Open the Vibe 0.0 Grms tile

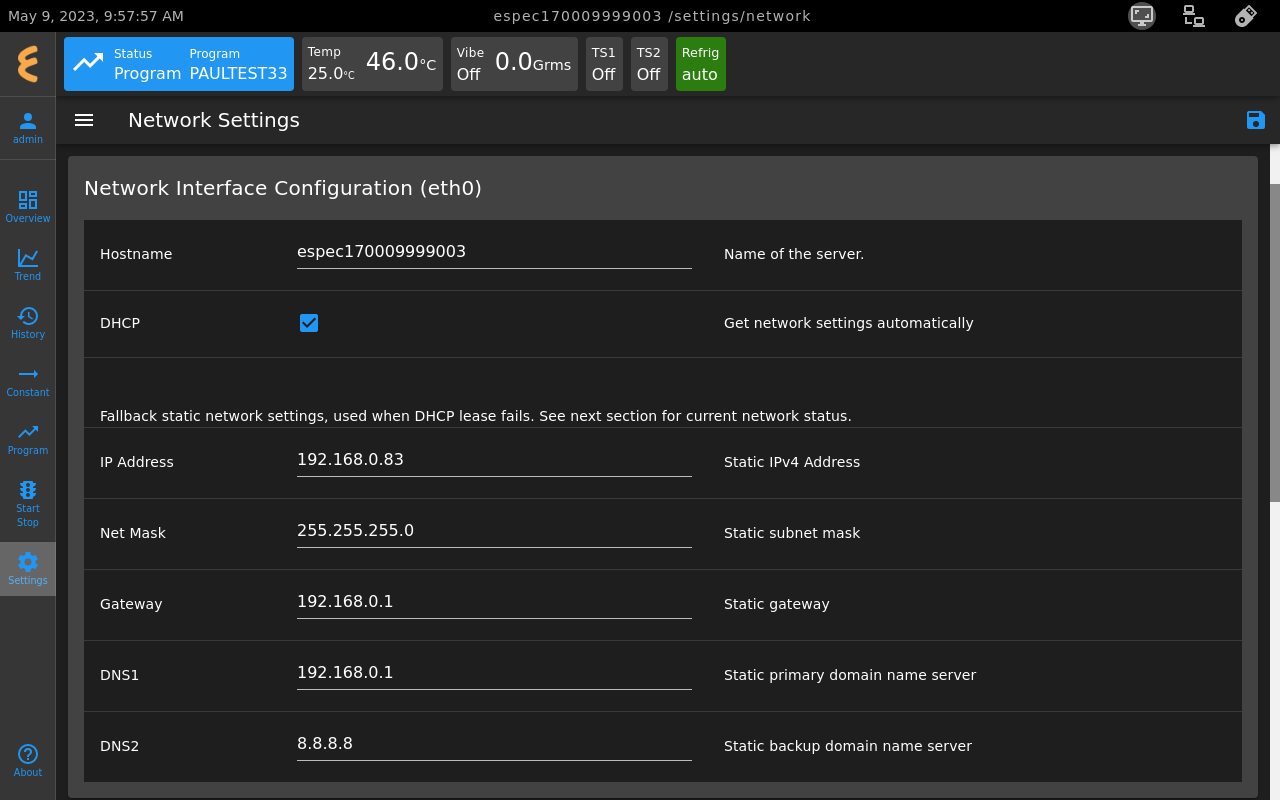[x=514, y=64]
